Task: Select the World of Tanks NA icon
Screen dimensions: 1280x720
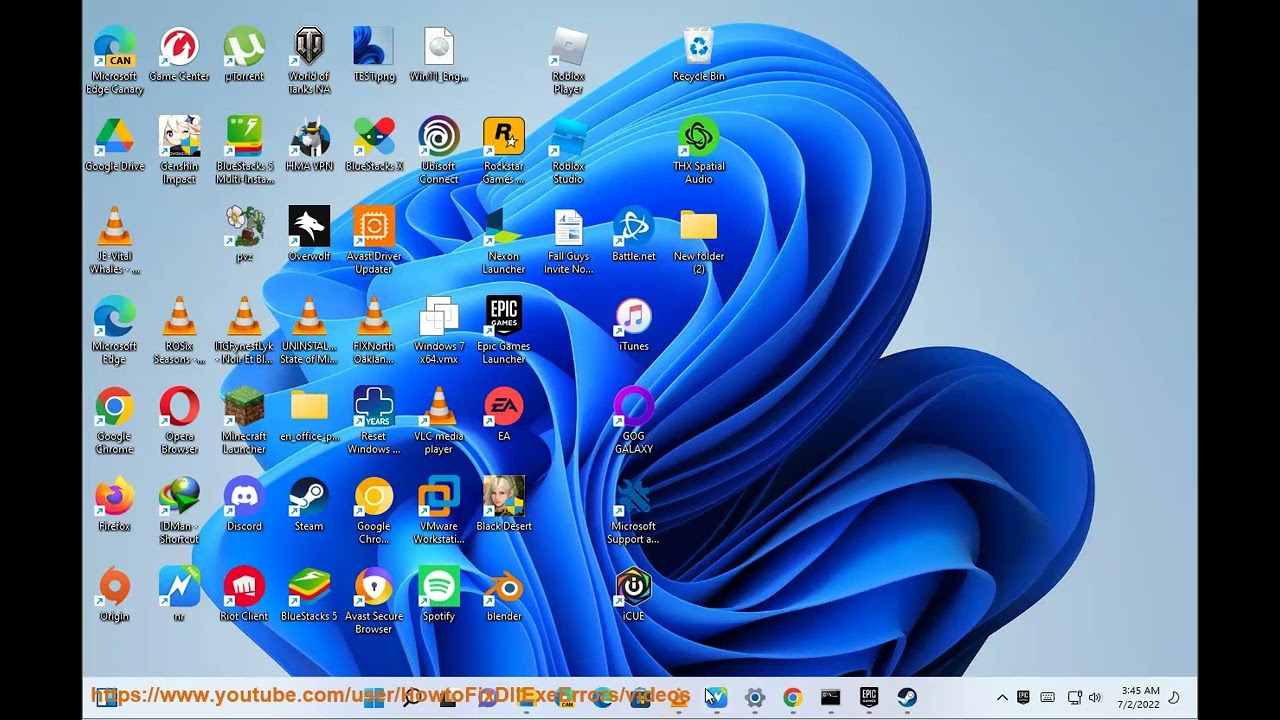Action: pos(309,61)
